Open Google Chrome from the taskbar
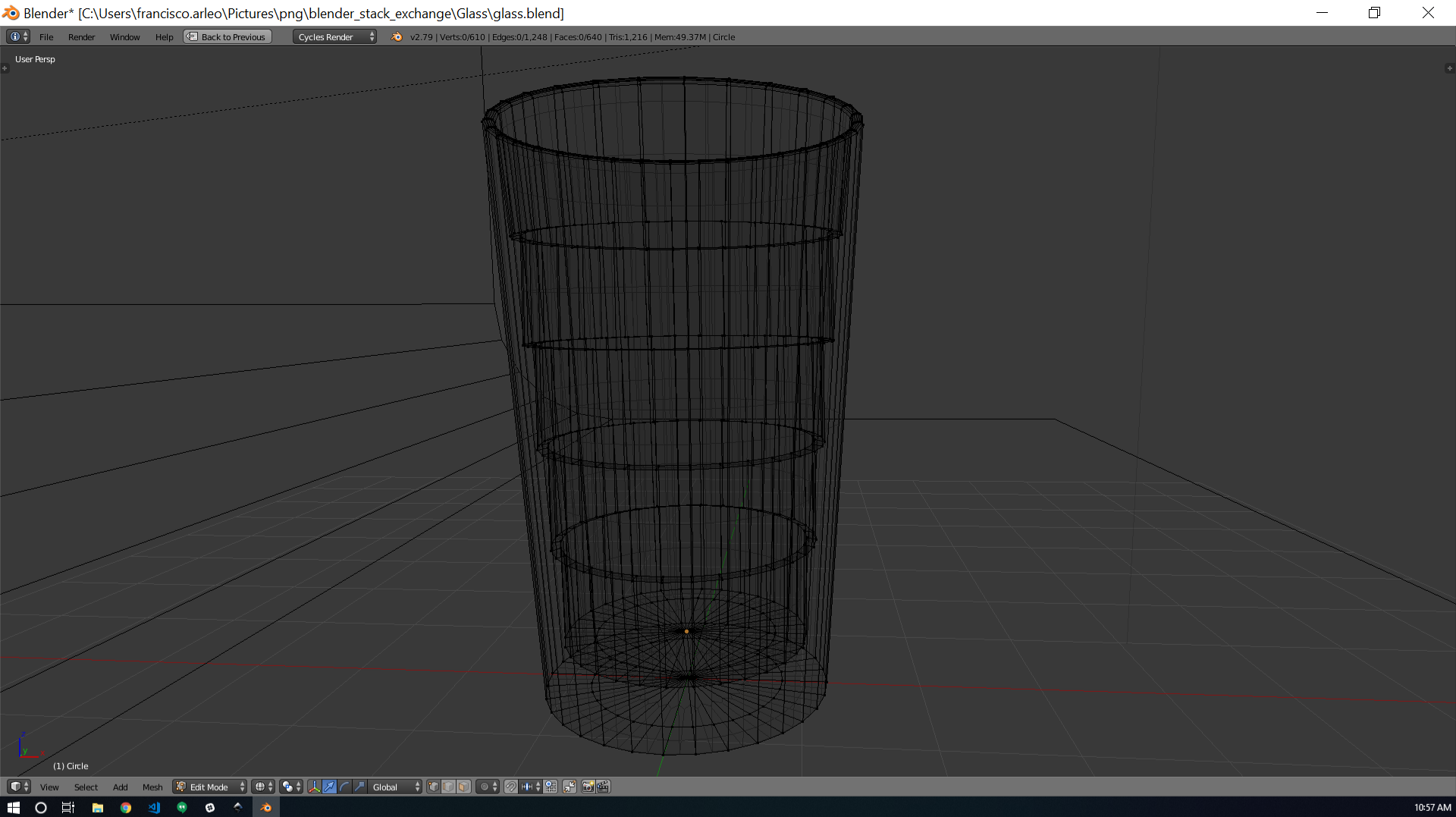 click(x=126, y=807)
